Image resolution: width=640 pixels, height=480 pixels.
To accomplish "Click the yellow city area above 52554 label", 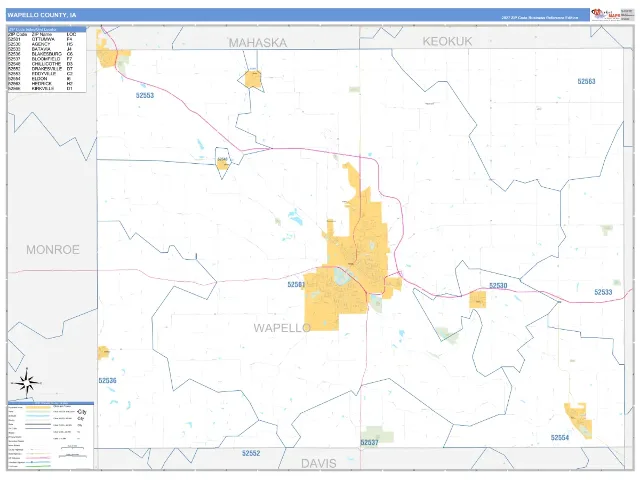I will point(579,420).
